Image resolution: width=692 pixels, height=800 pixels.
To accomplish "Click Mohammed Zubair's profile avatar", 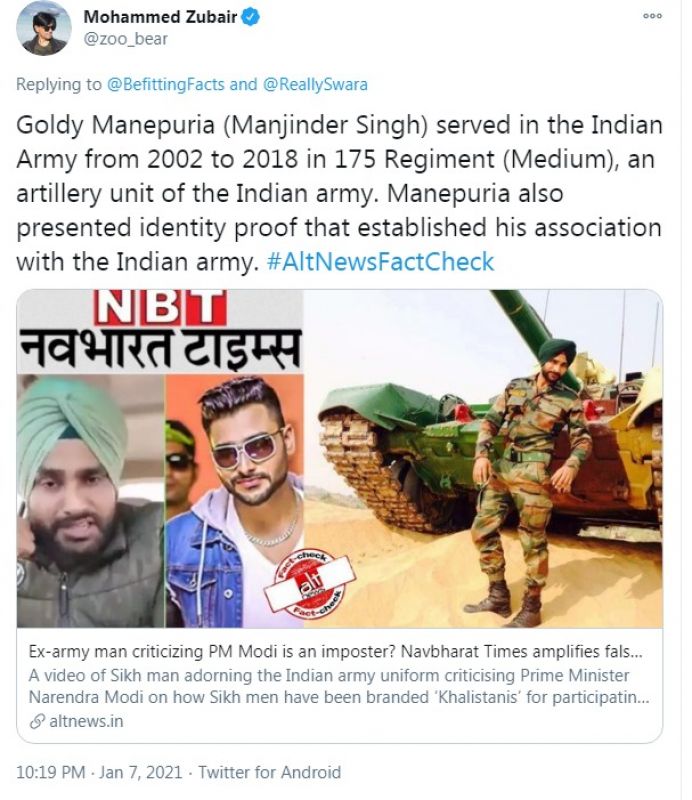I will pyautogui.click(x=44, y=29).
